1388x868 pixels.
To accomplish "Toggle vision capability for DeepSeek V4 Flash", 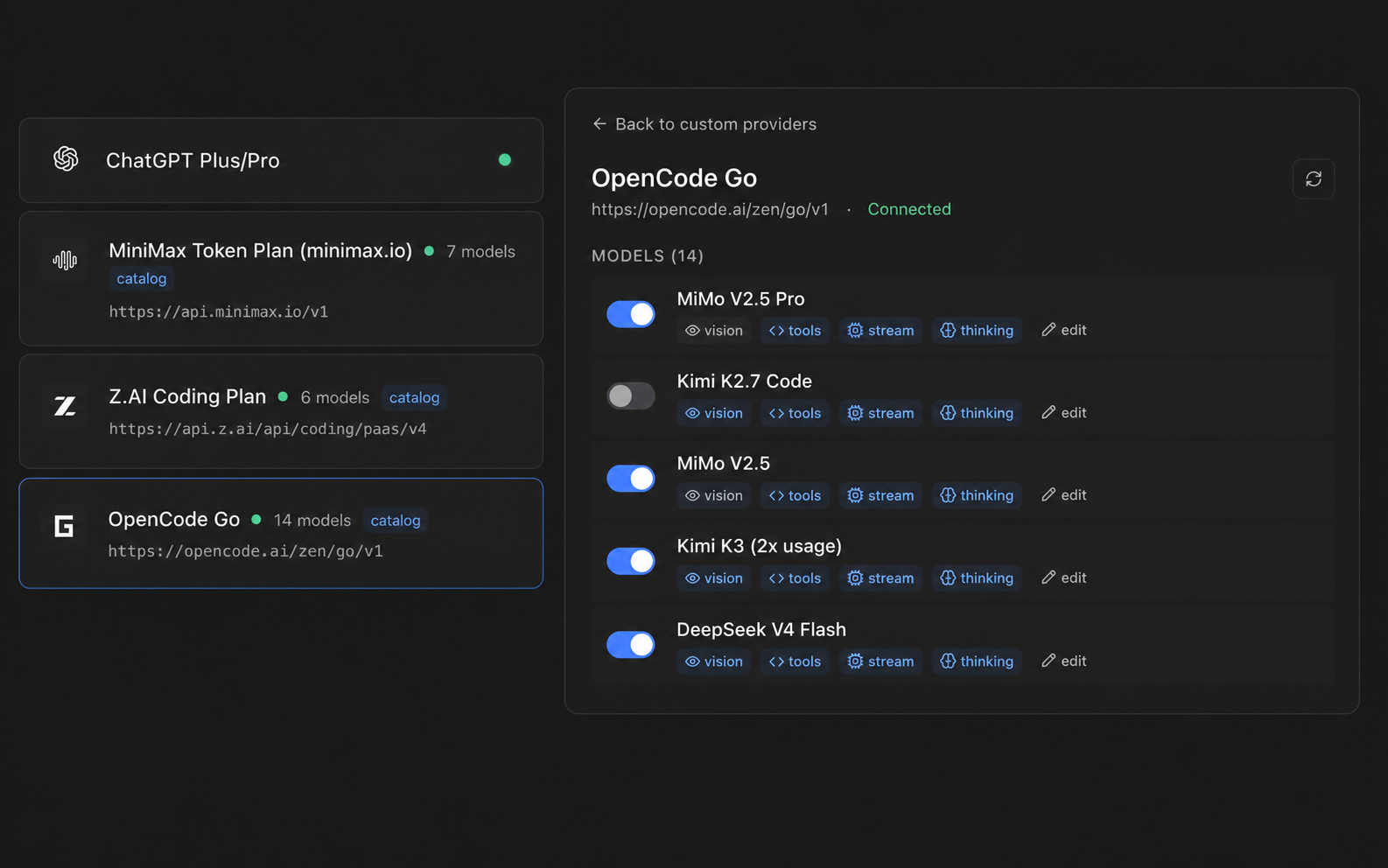I will coord(713,661).
